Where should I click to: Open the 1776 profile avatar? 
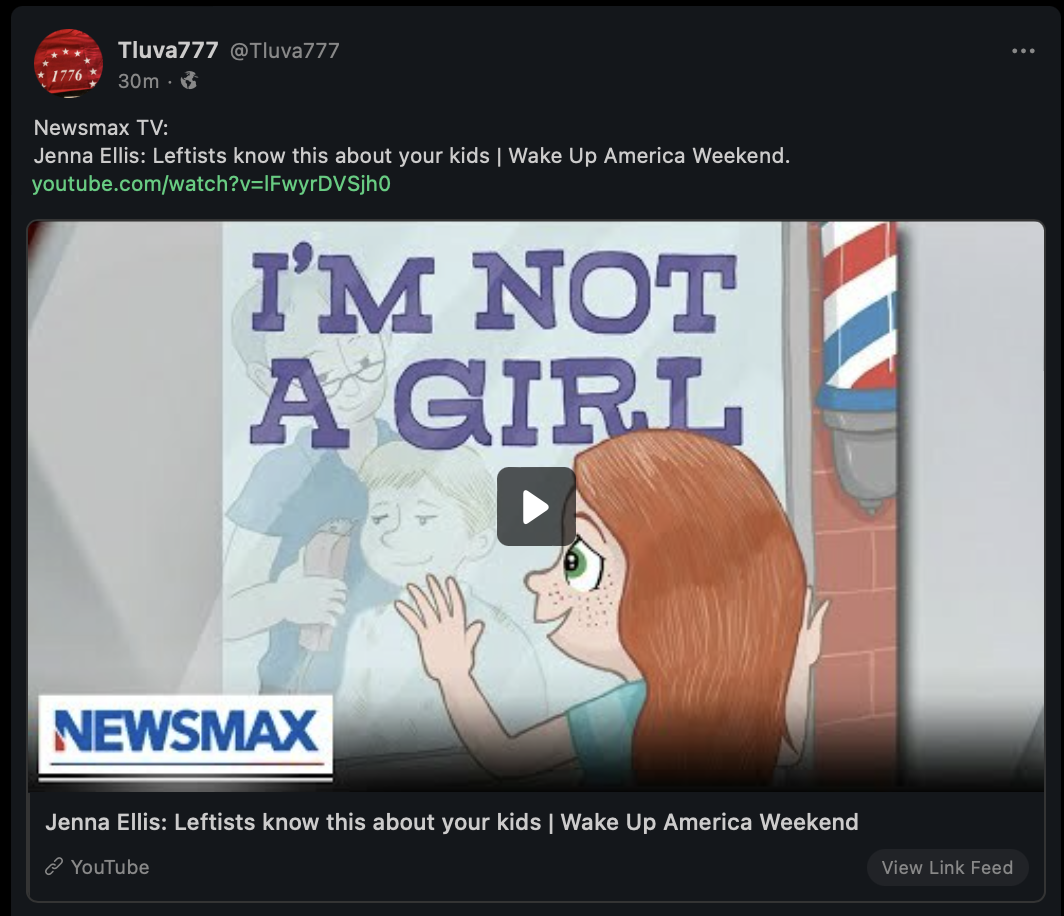[68, 64]
